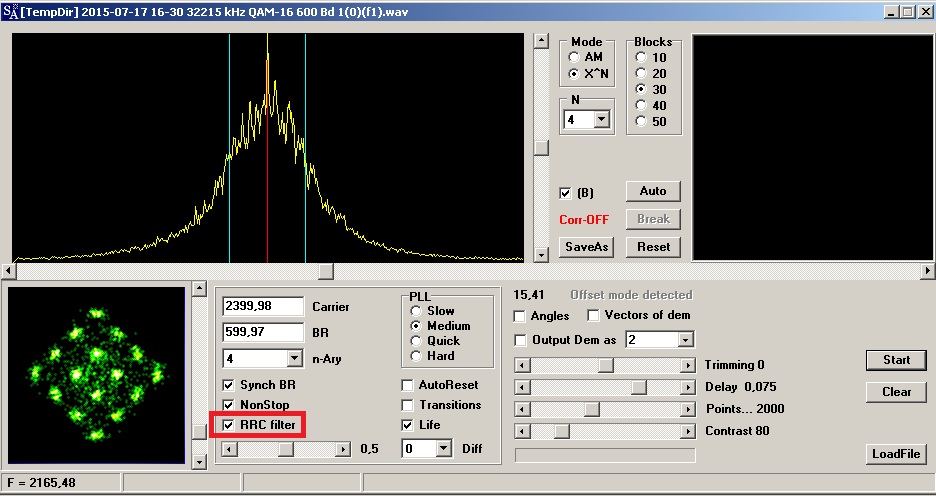936x496 pixels.
Task: Choose the Hard PLL option
Action: click(416, 356)
